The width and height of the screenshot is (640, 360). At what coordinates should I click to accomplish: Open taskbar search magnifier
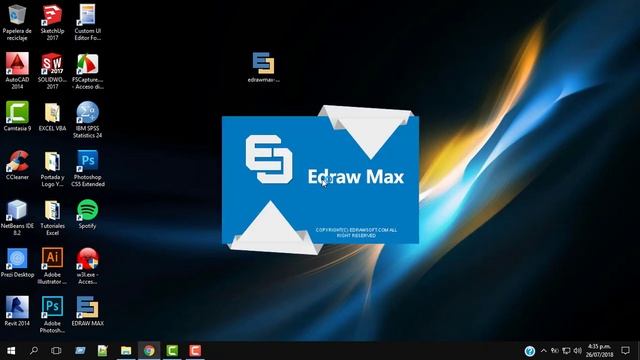pyautogui.click(x=34, y=351)
